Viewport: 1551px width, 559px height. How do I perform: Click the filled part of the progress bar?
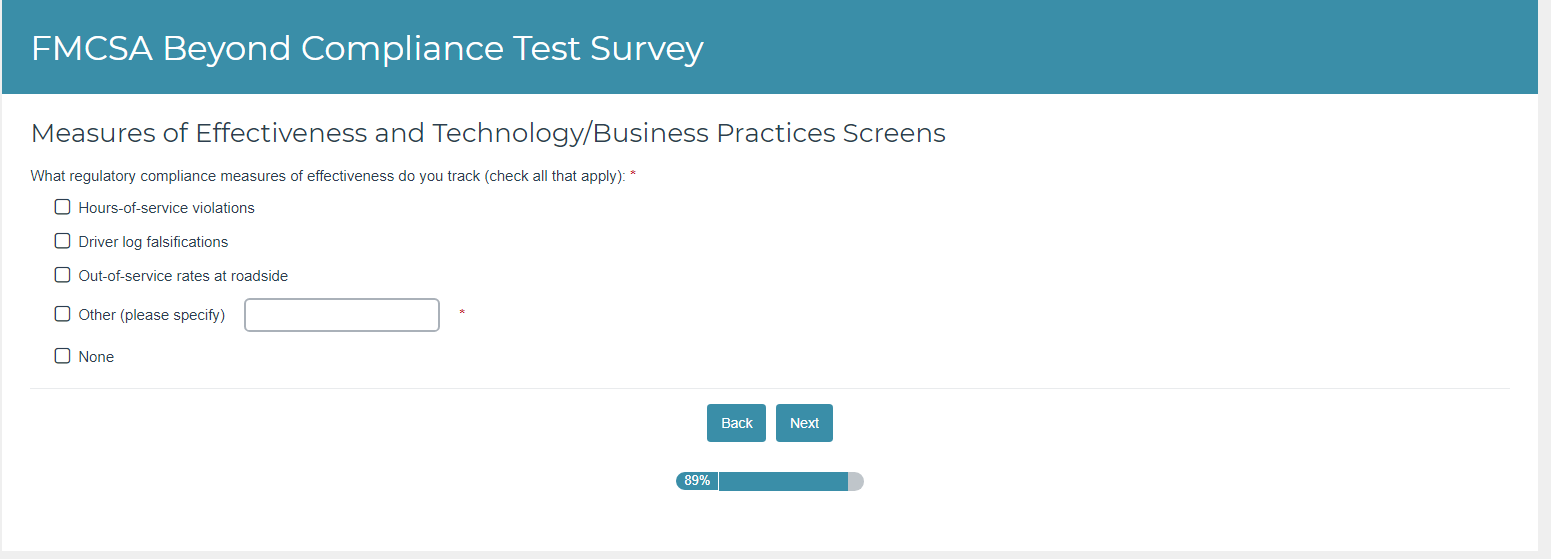click(x=783, y=481)
